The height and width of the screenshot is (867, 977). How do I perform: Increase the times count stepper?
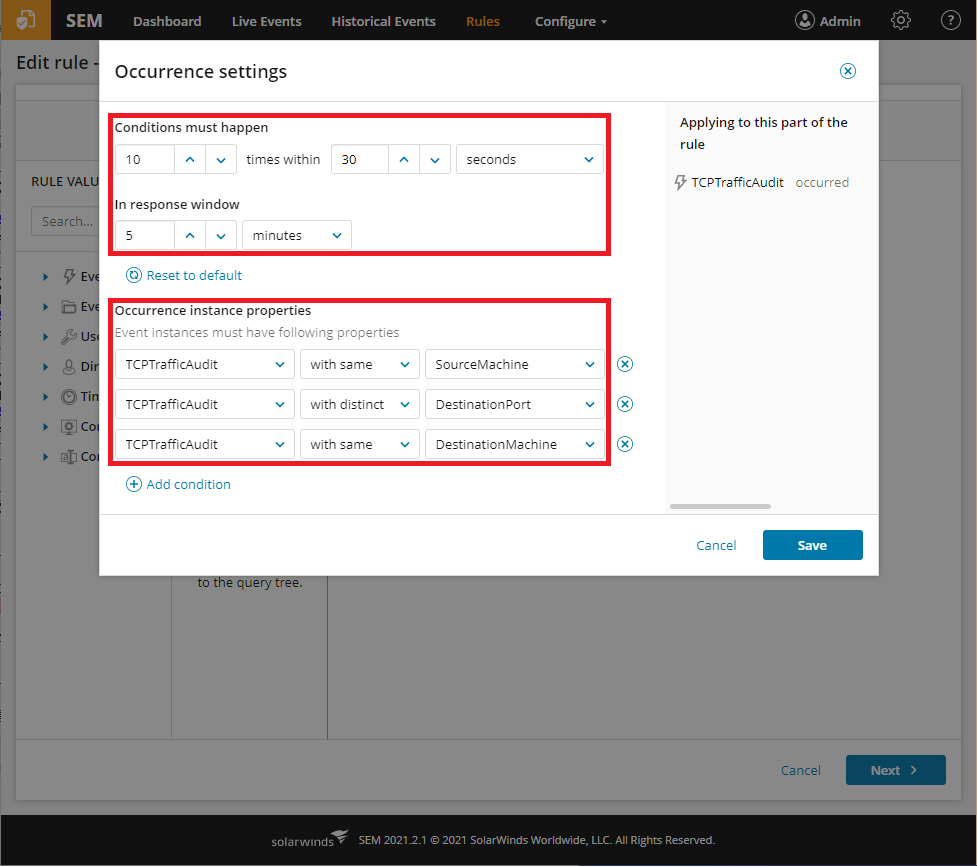pyautogui.click(x=190, y=160)
